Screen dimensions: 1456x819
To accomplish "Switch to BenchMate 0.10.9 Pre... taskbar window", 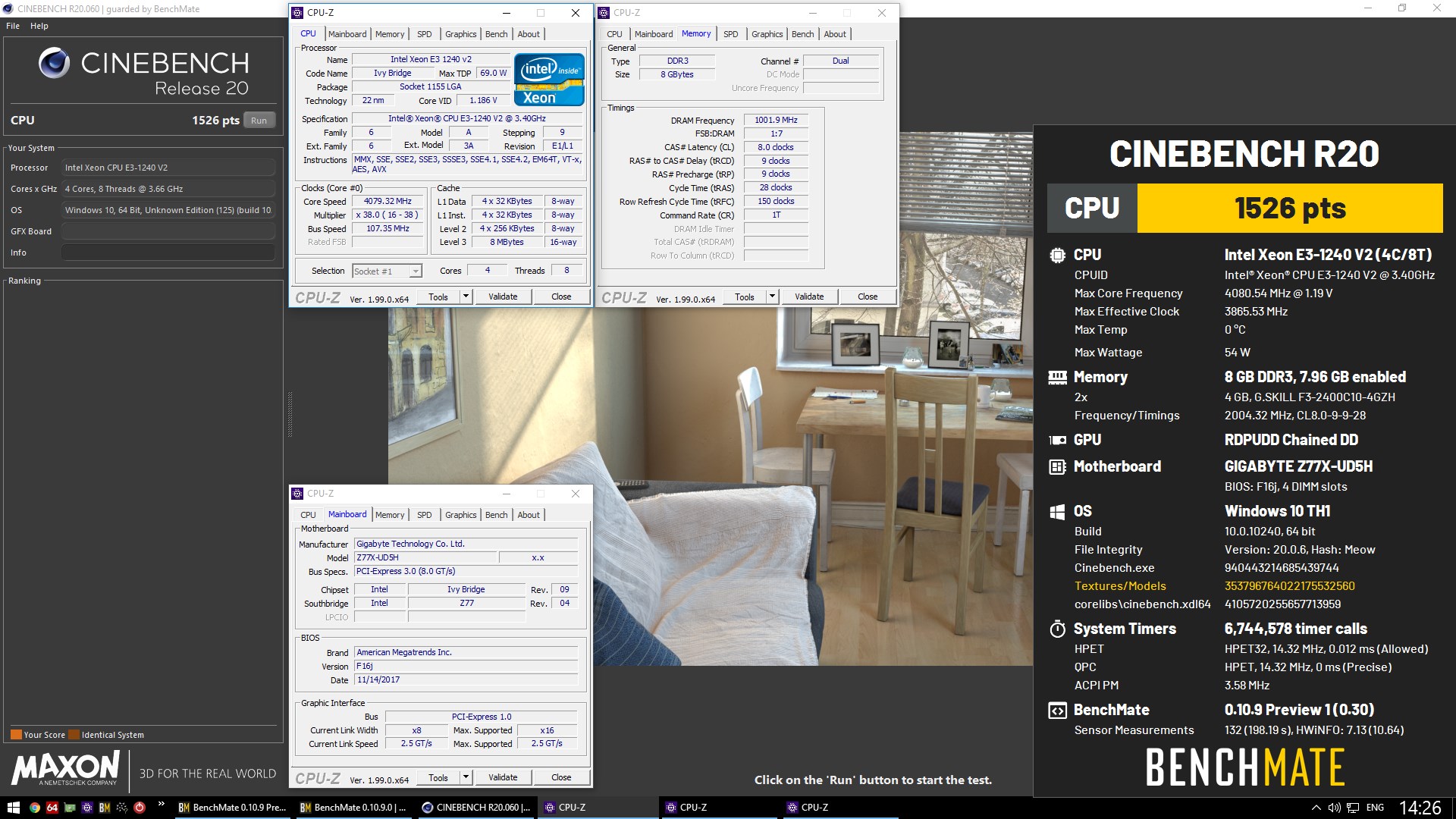I will pos(232,808).
